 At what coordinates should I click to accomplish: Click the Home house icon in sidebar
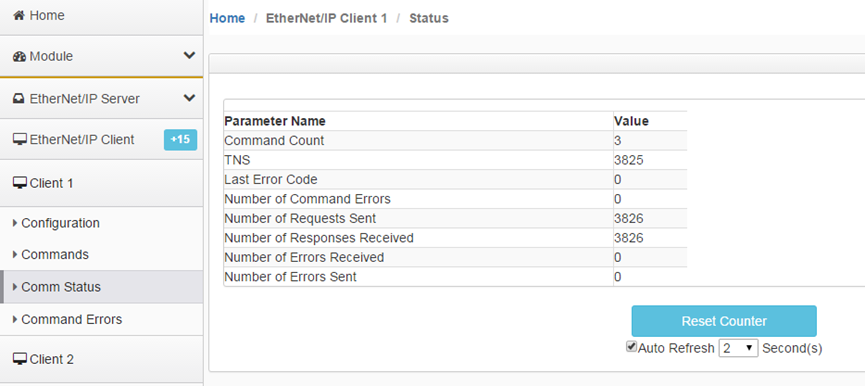coord(19,16)
